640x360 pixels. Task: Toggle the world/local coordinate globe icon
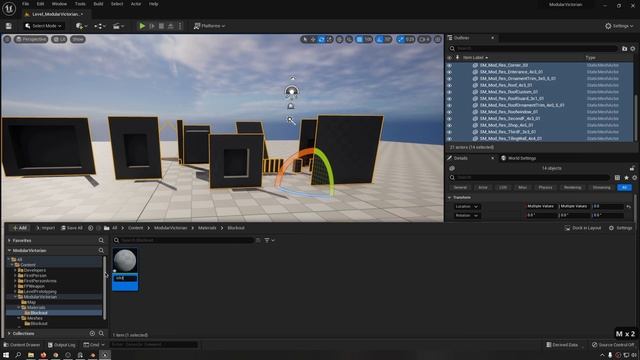(340, 39)
